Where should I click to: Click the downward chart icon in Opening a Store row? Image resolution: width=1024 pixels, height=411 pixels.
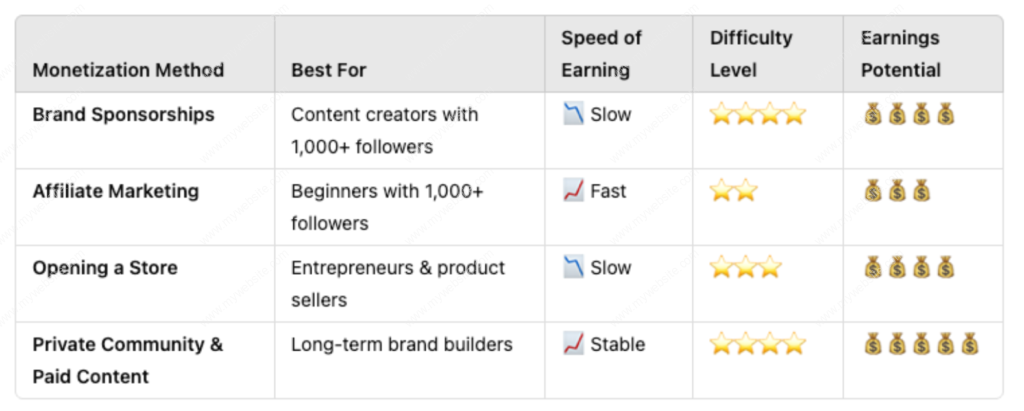click(x=573, y=268)
